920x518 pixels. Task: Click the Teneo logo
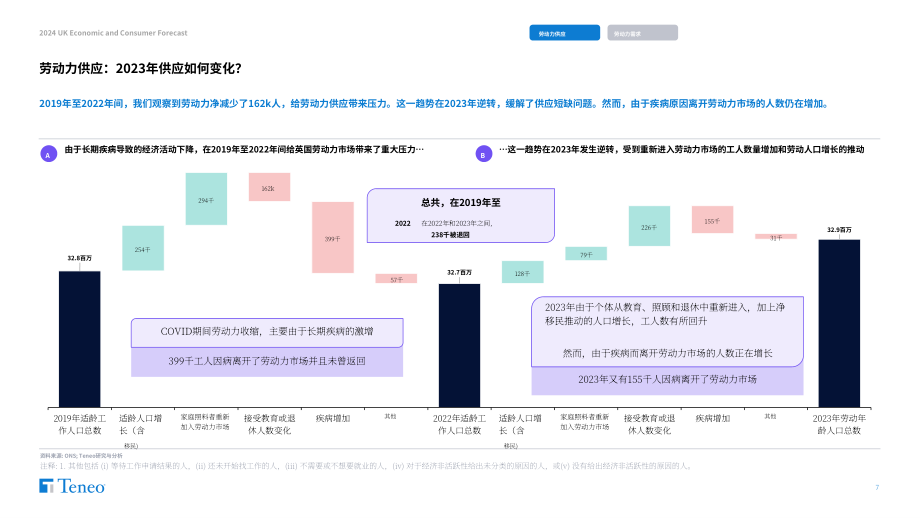click(72, 486)
